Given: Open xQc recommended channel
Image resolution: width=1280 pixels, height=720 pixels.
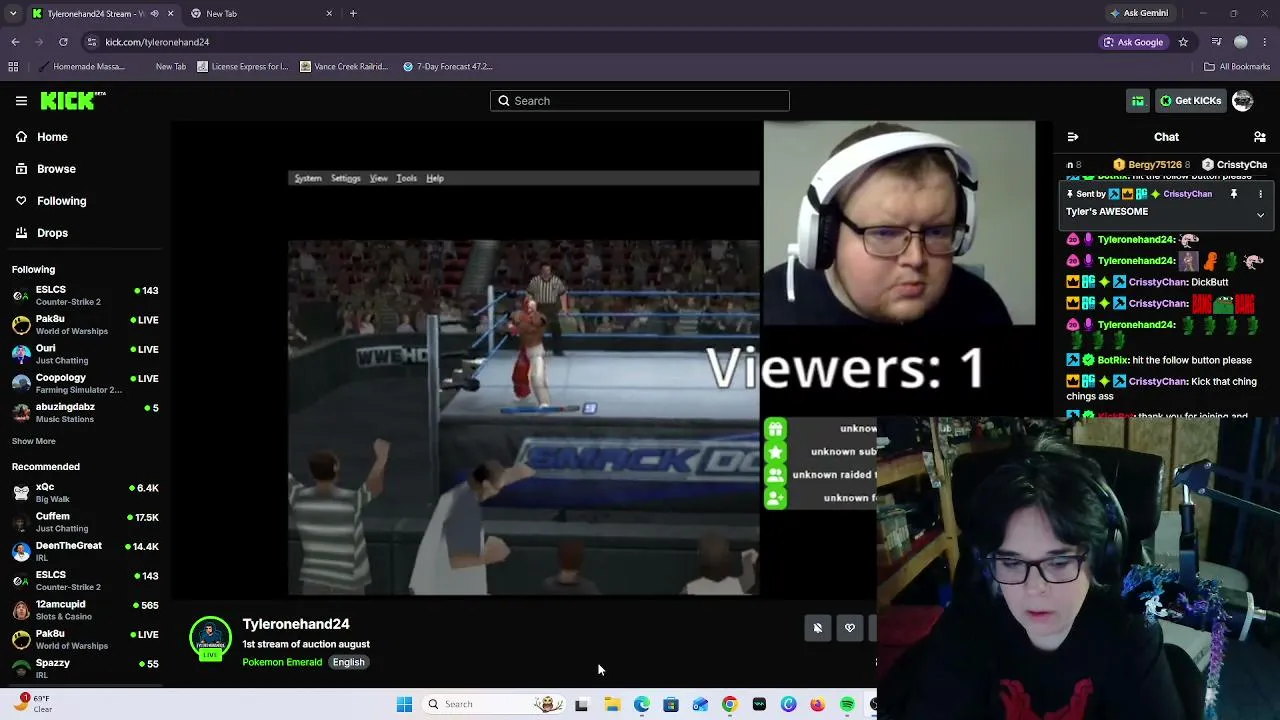Looking at the screenshot, I should pyautogui.click(x=85, y=492).
